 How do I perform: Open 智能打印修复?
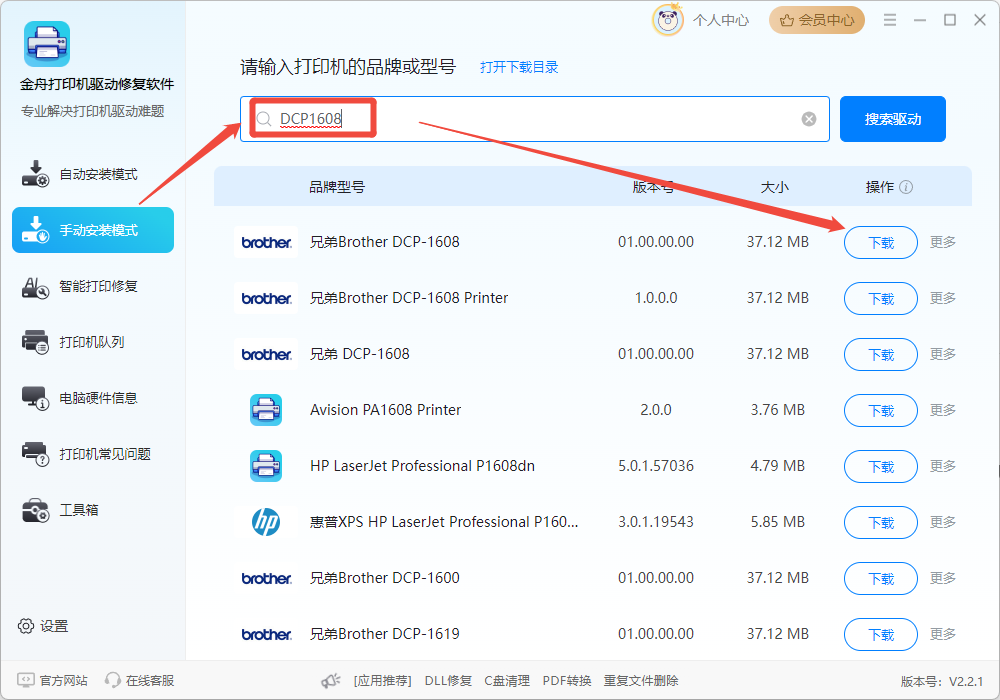point(93,286)
